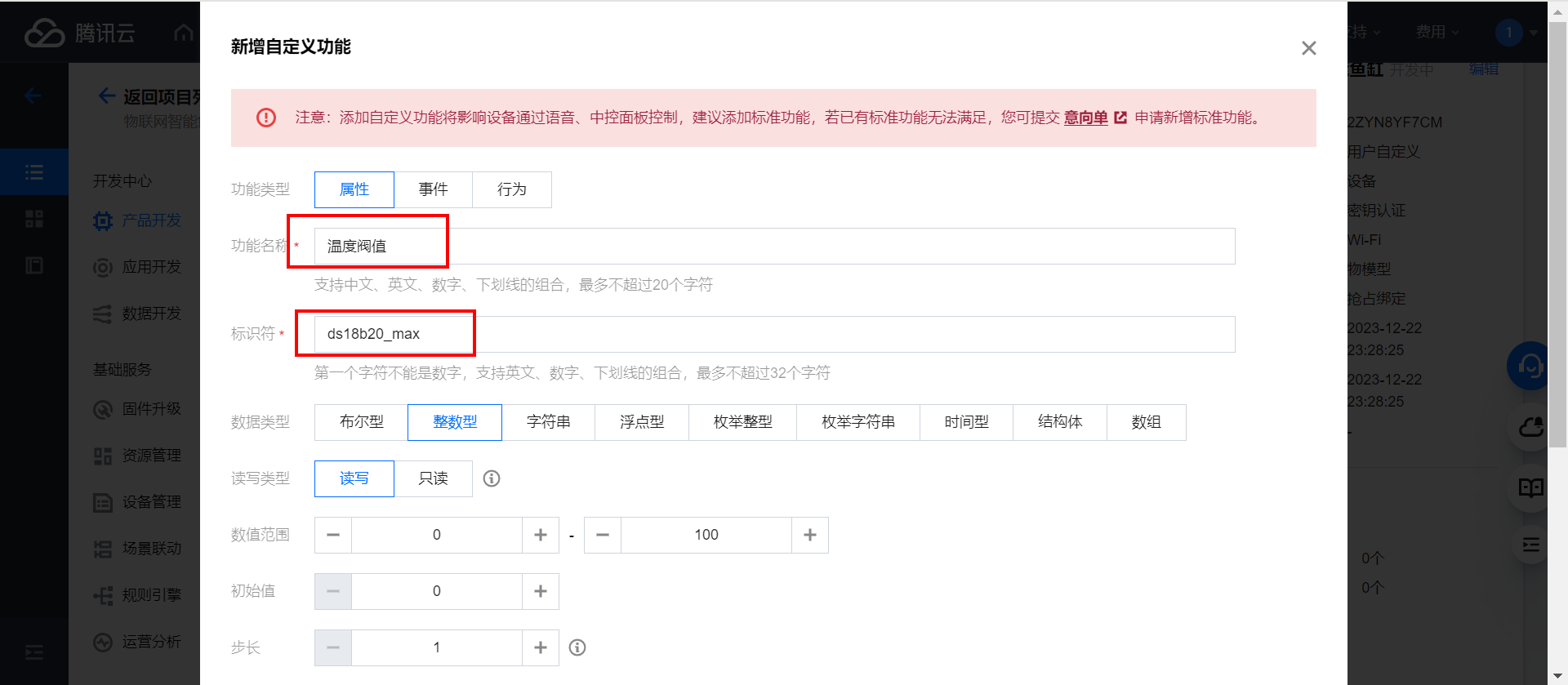Select 布尔型 data type

361,422
